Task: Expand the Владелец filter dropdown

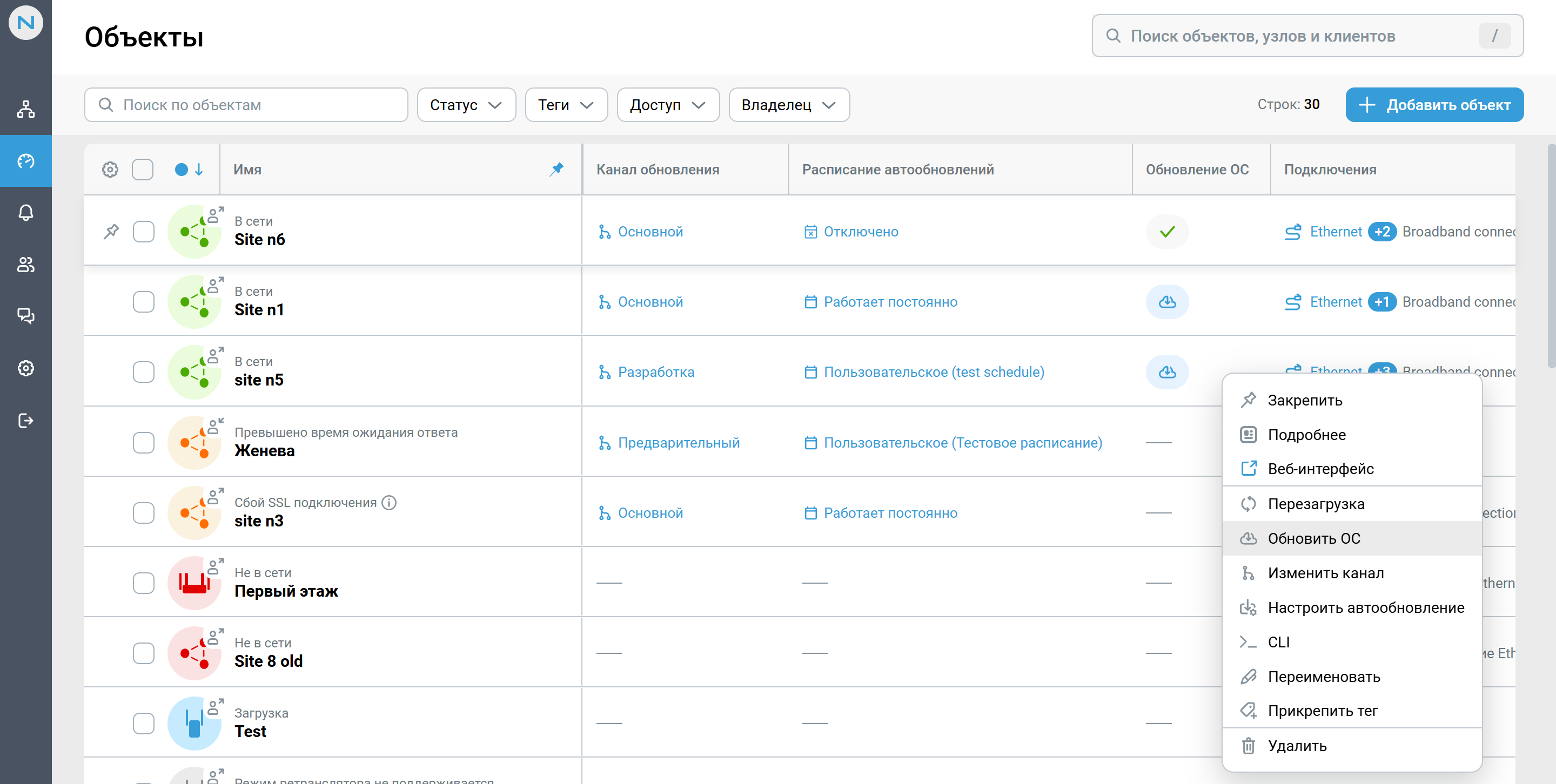Action: tap(789, 105)
